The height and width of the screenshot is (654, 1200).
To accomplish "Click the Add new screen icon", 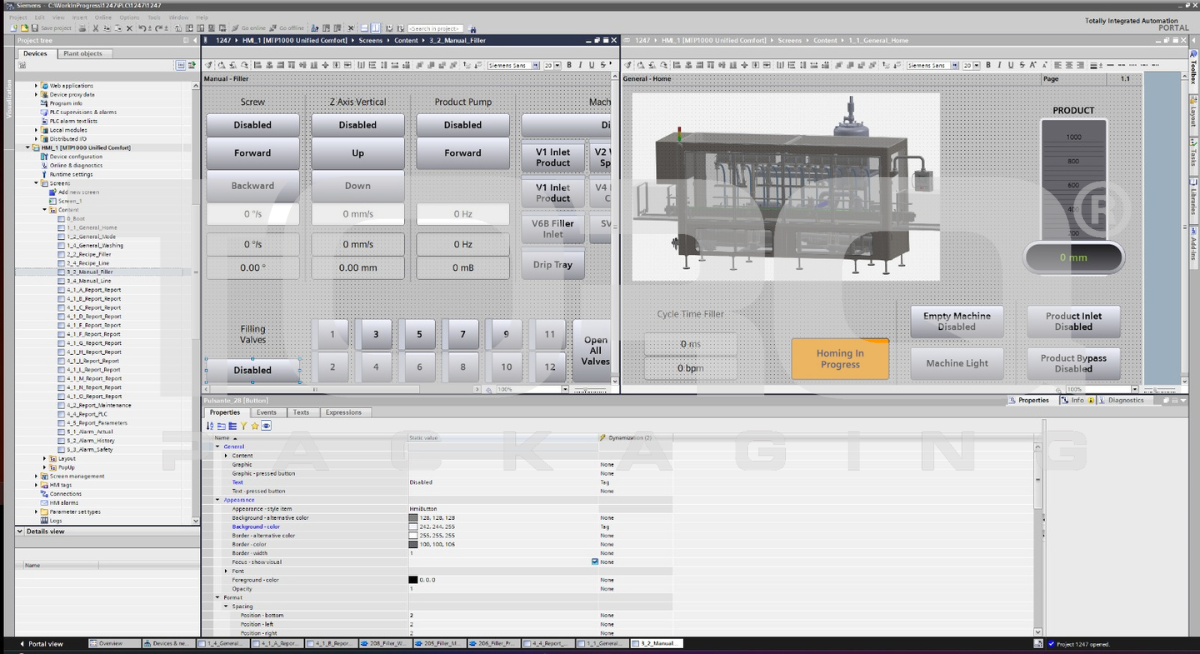I will [52, 192].
